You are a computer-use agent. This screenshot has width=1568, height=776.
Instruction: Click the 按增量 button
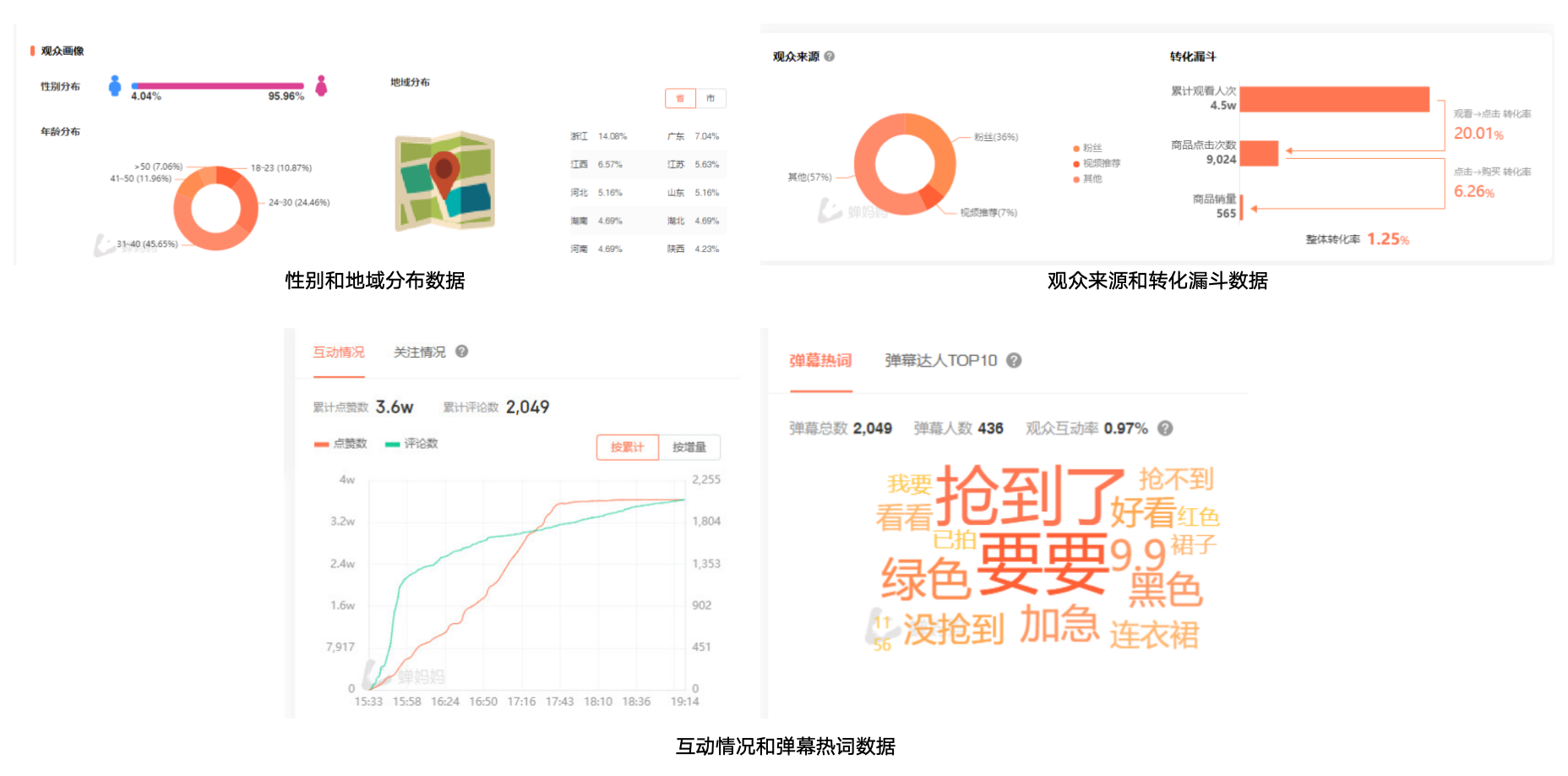coord(689,447)
